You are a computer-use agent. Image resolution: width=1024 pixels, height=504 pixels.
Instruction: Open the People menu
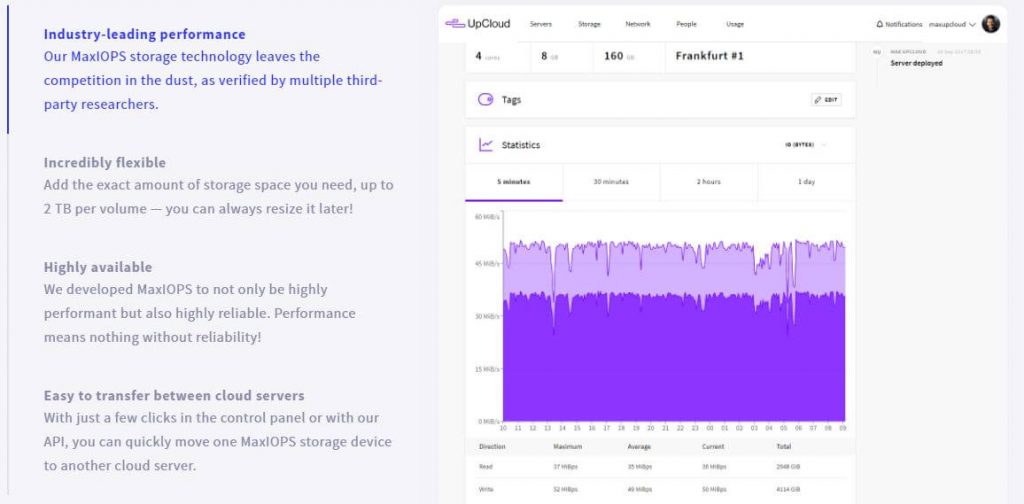pyautogui.click(x=686, y=24)
